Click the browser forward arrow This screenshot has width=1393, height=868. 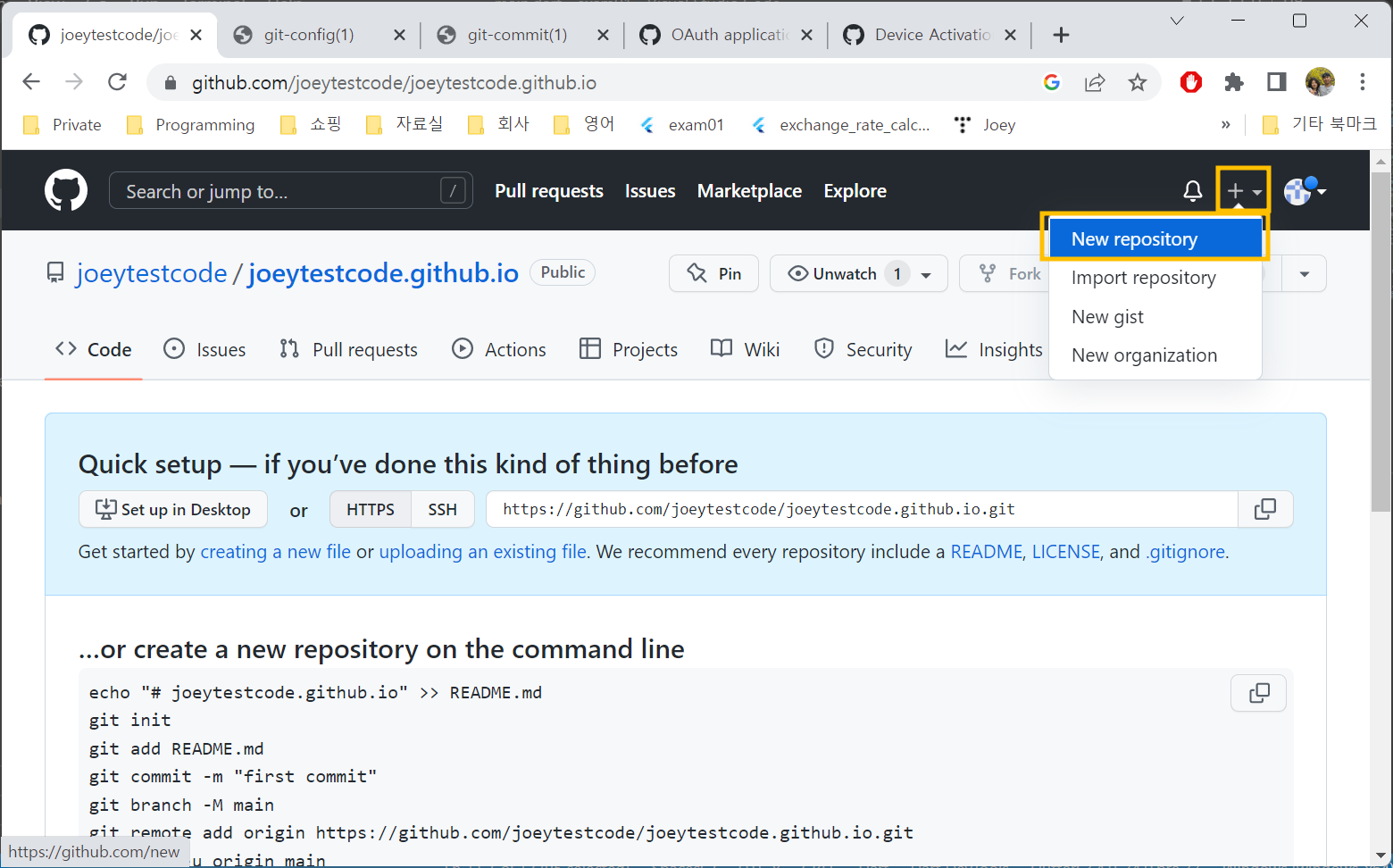pyautogui.click(x=74, y=82)
